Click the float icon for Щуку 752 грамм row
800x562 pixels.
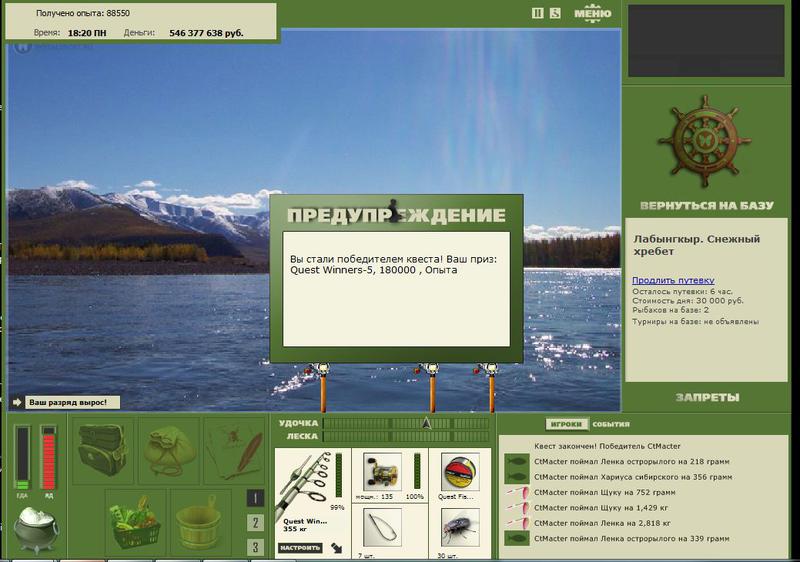(x=517, y=492)
